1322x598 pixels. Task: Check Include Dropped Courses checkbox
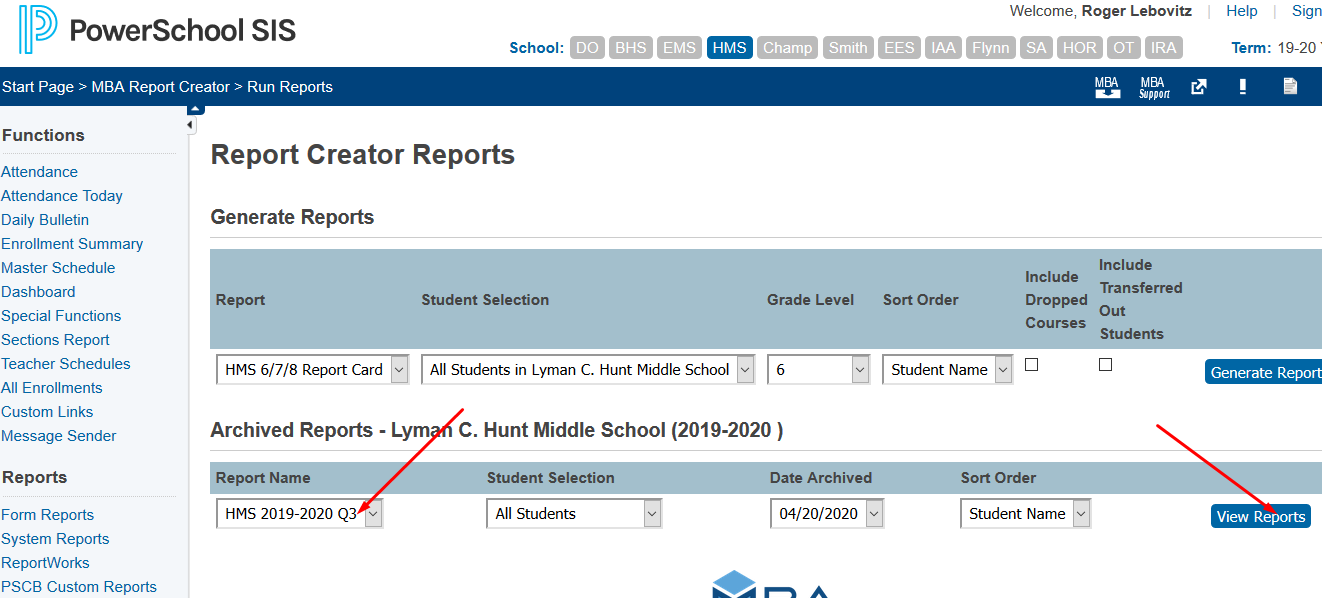coord(1032,365)
